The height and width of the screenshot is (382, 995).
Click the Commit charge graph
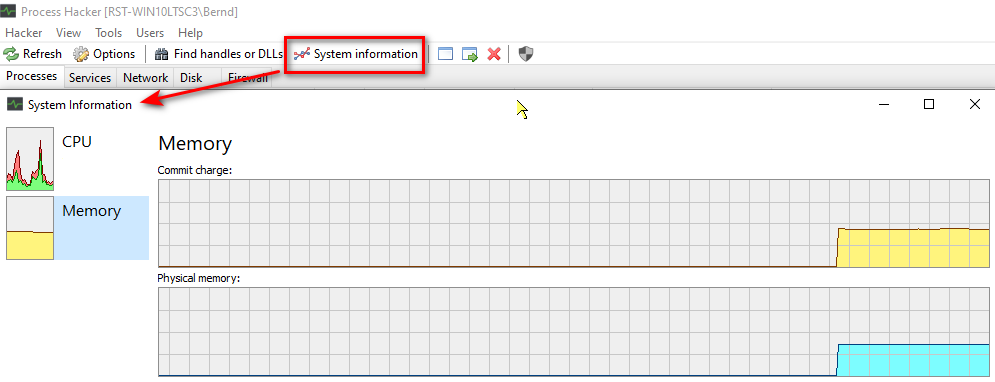coord(574,223)
